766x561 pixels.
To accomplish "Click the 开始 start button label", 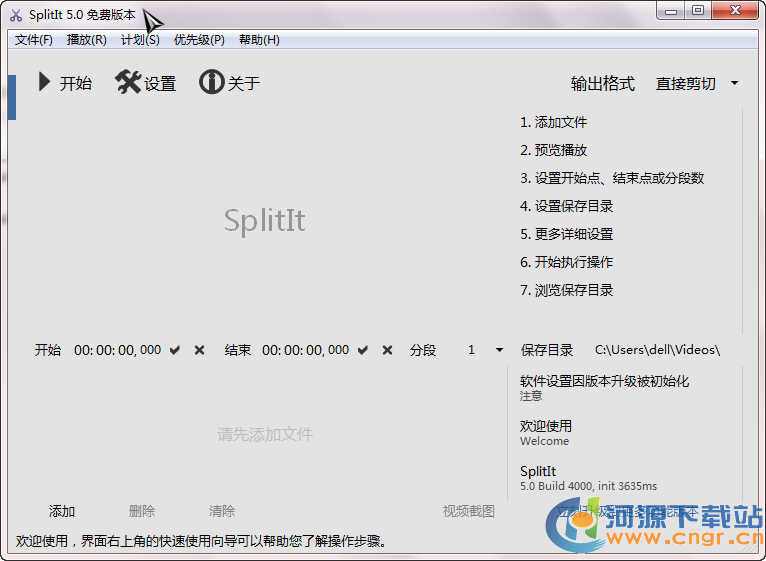I will (76, 83).
